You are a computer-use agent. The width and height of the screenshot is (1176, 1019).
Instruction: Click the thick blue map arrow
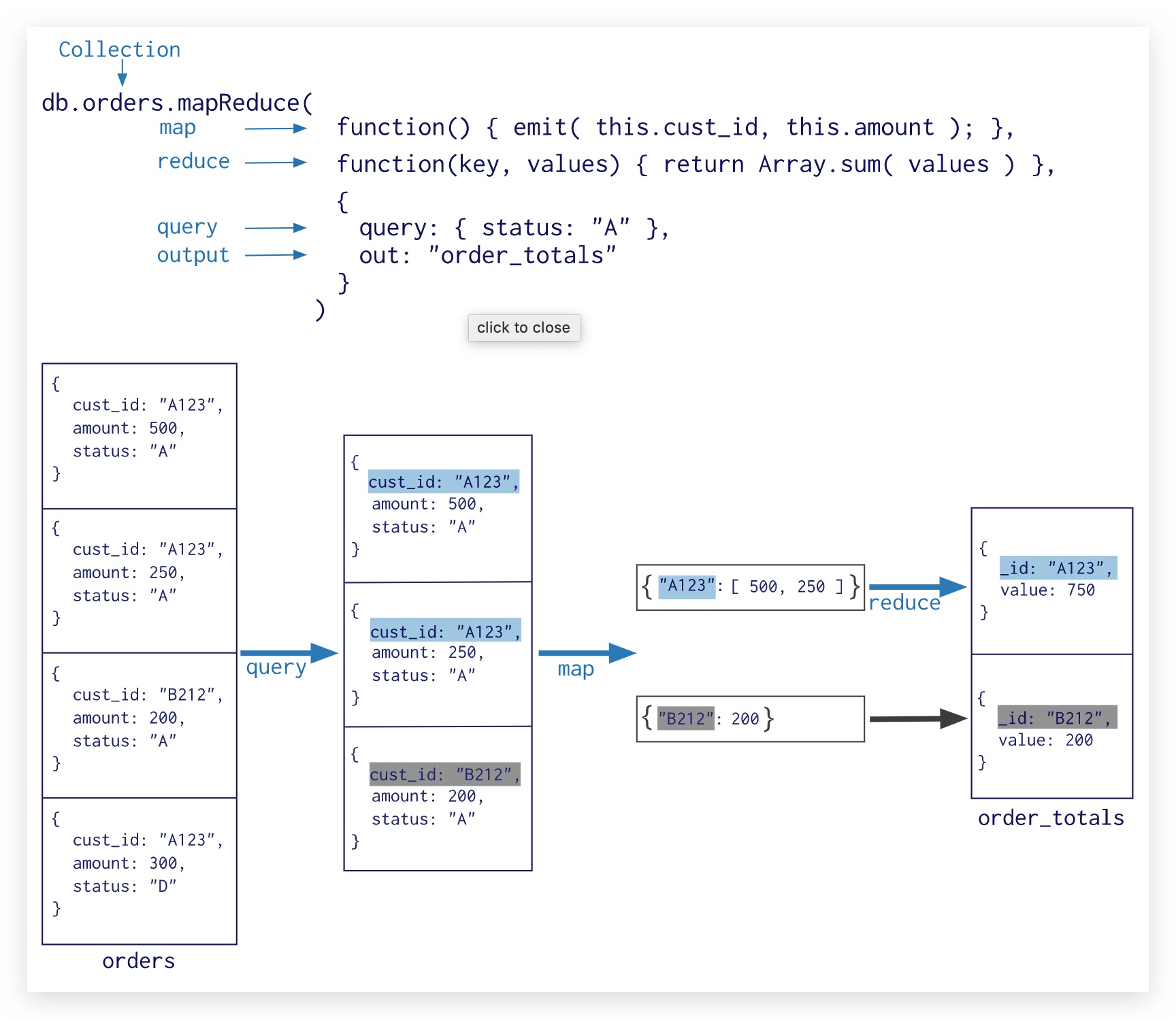coord(587,653)
